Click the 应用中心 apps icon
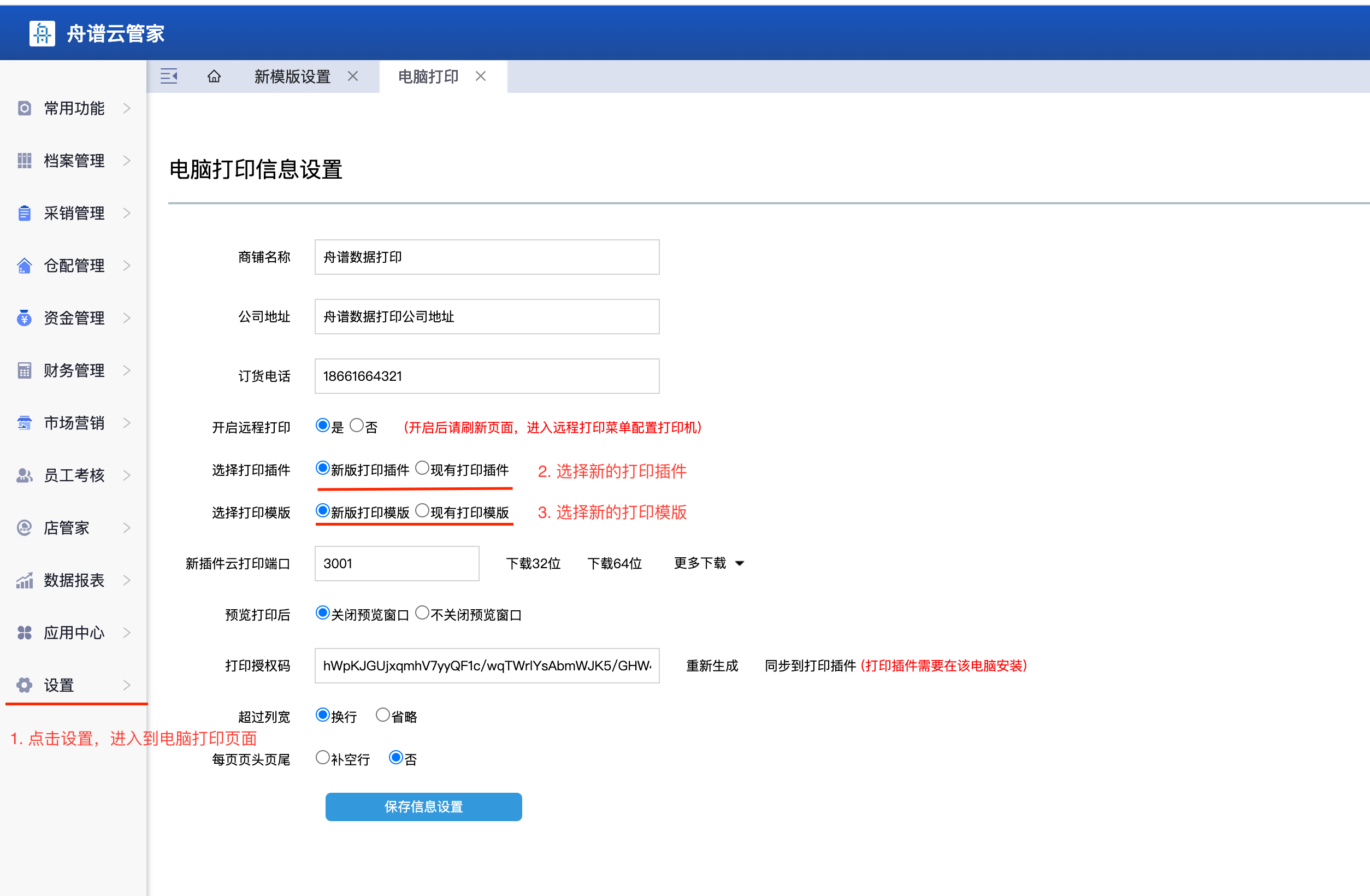Screen dimensions: 1370x896 (x=24, y=633)
